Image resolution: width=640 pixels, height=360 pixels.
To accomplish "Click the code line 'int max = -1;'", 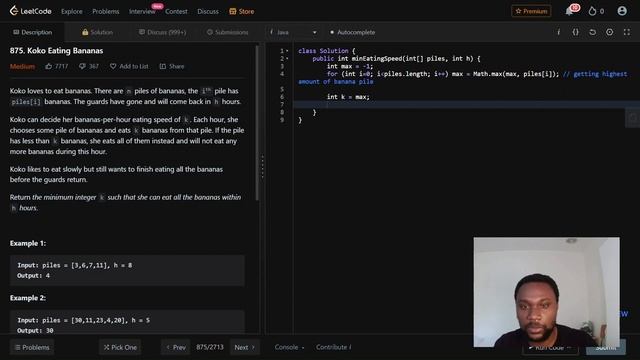I will pyautogui.click(x=350, y=66).
